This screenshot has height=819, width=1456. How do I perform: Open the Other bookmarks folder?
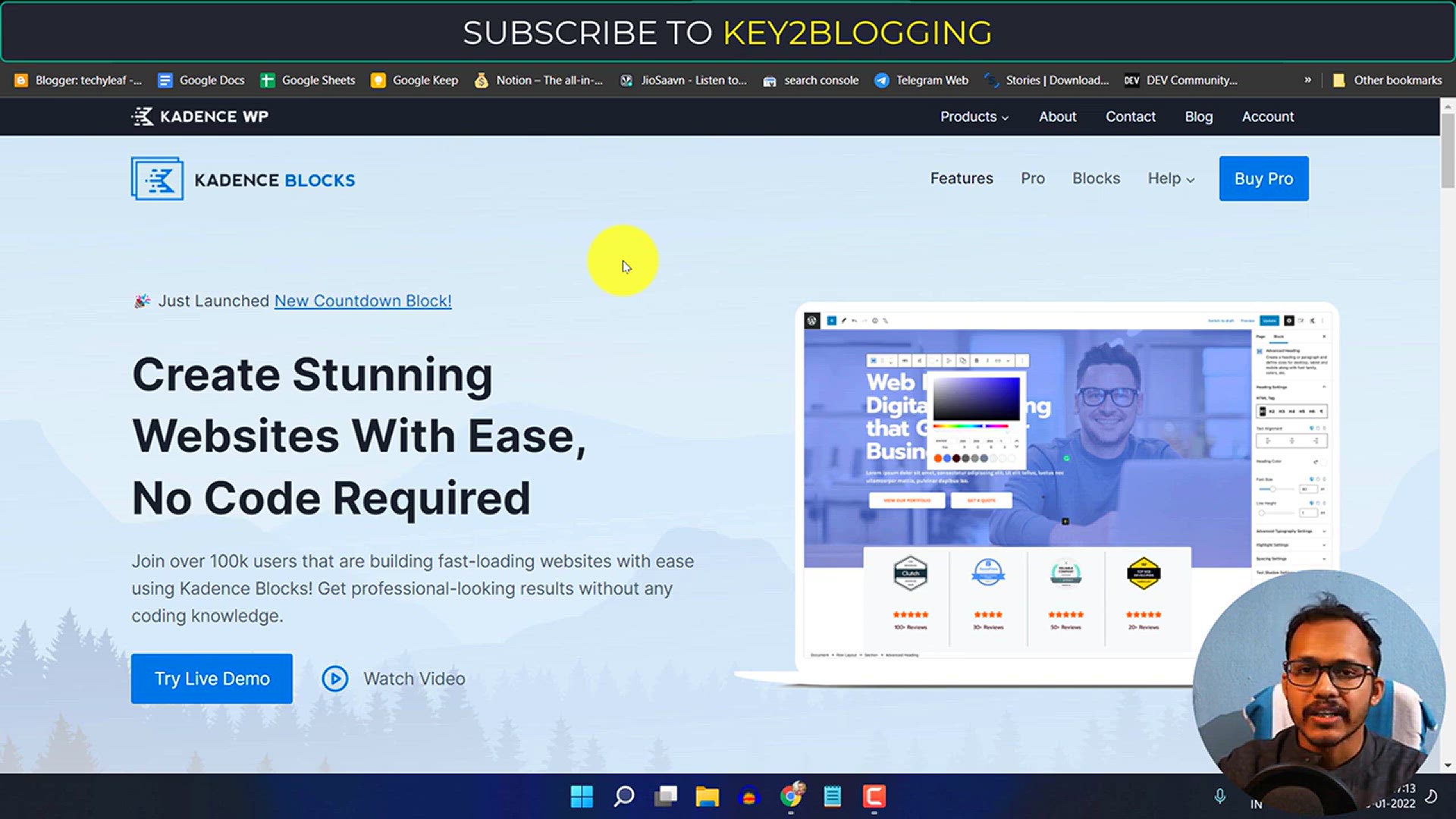[1387, 80]
